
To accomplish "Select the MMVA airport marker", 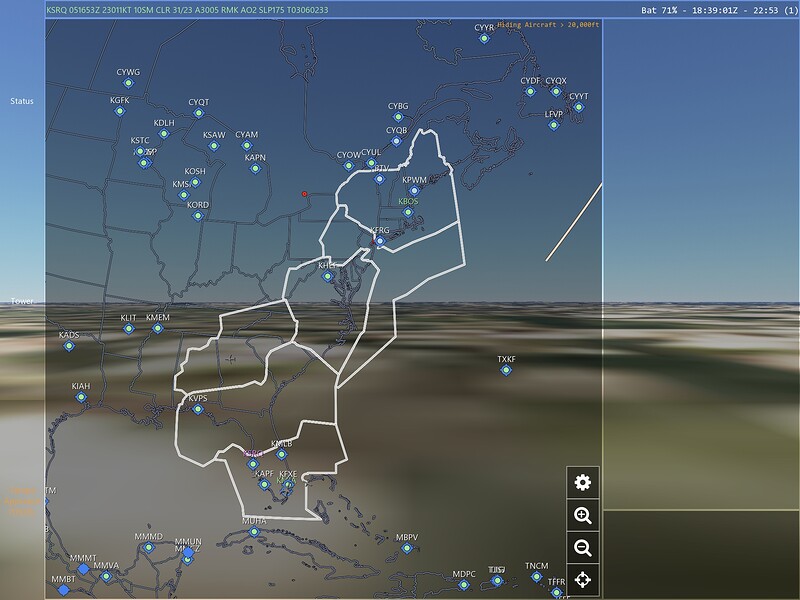I will pyautogui.click(x=106, y=577).
